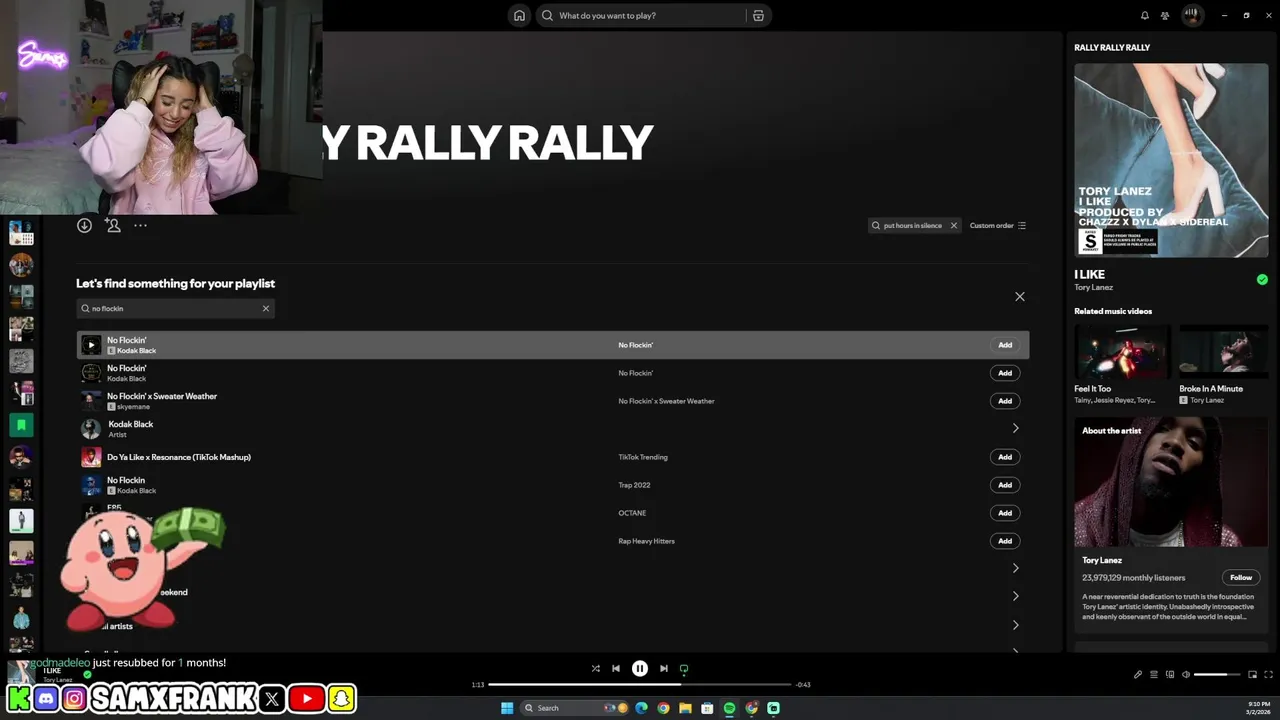
Task: Pause the current song
Action: 640,668
